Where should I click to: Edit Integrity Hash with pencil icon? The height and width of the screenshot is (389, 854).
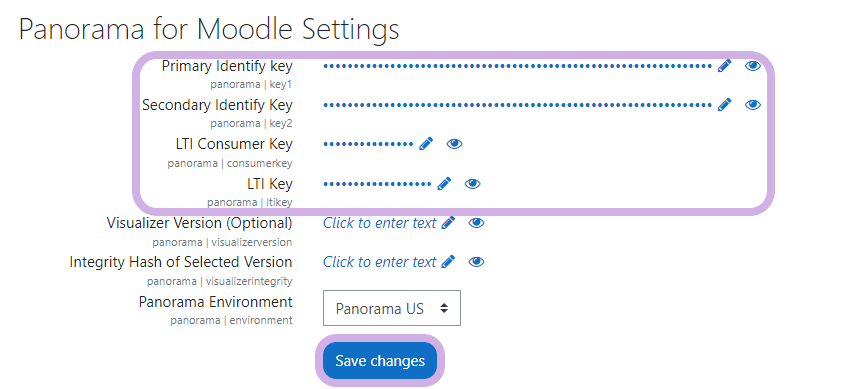tap(448, 262)
